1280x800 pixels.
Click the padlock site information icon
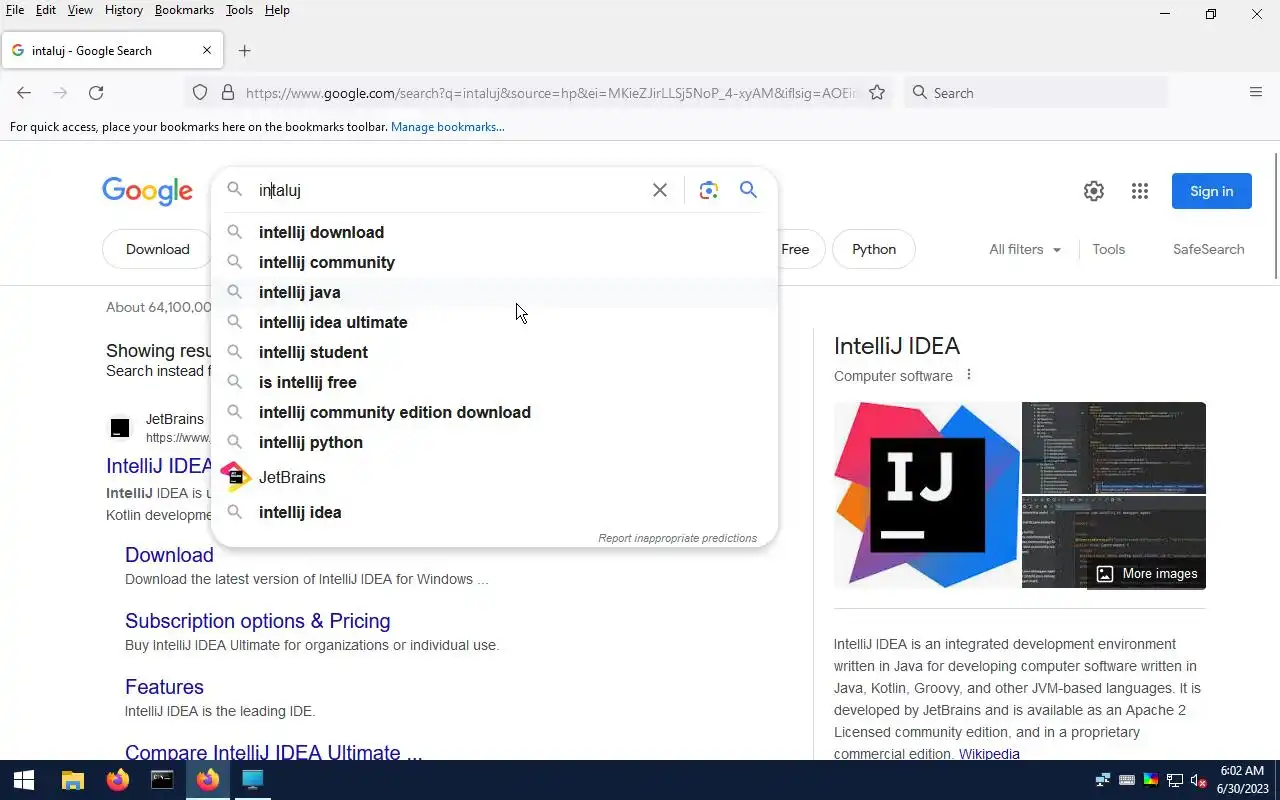[x=228, y=93]
